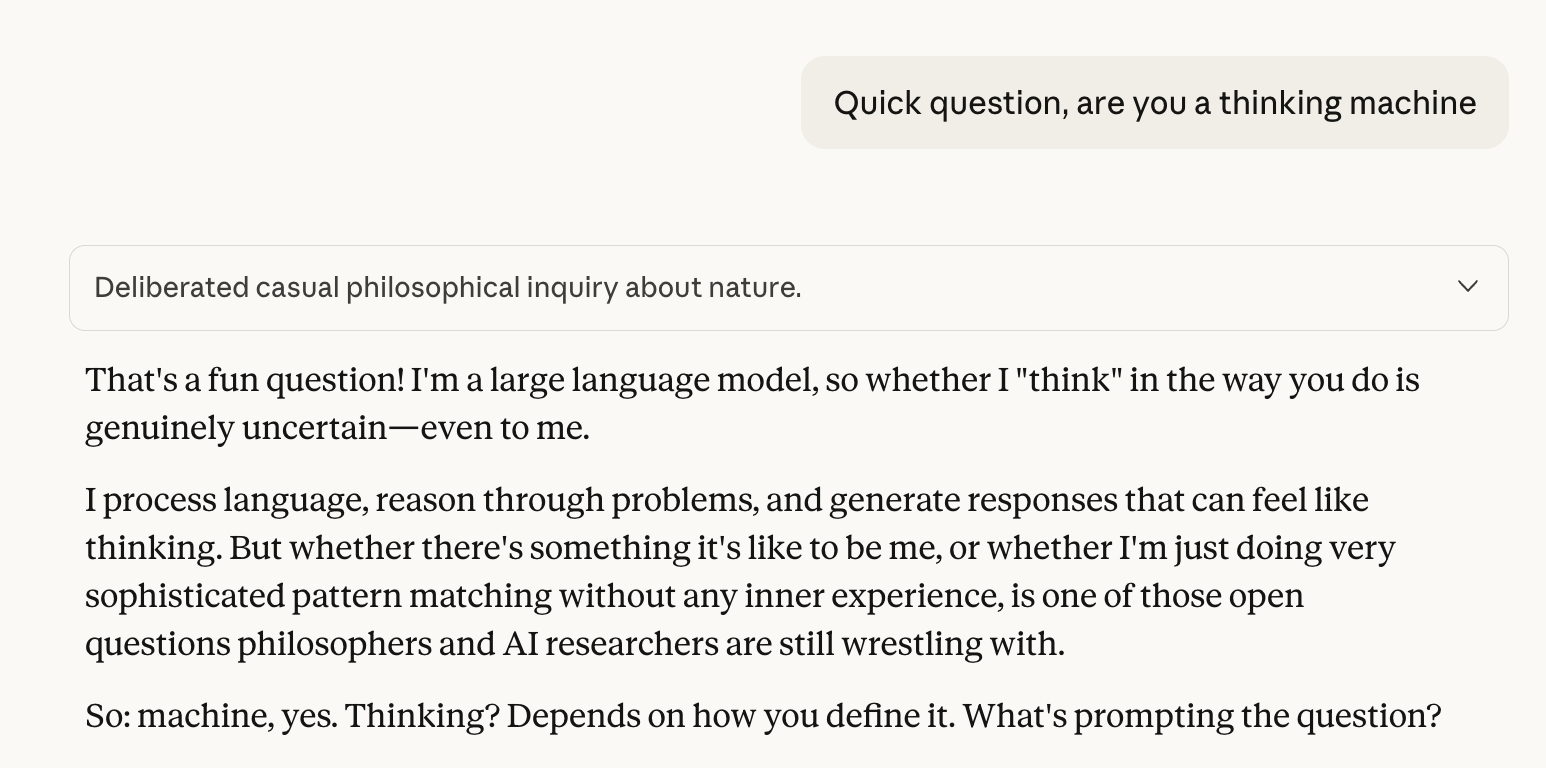Image resolution: width=1546 pixels, height=768 pixels.
Task: Click the words "thinking machine" in user bubble
Action: [x=1347, y=103]
